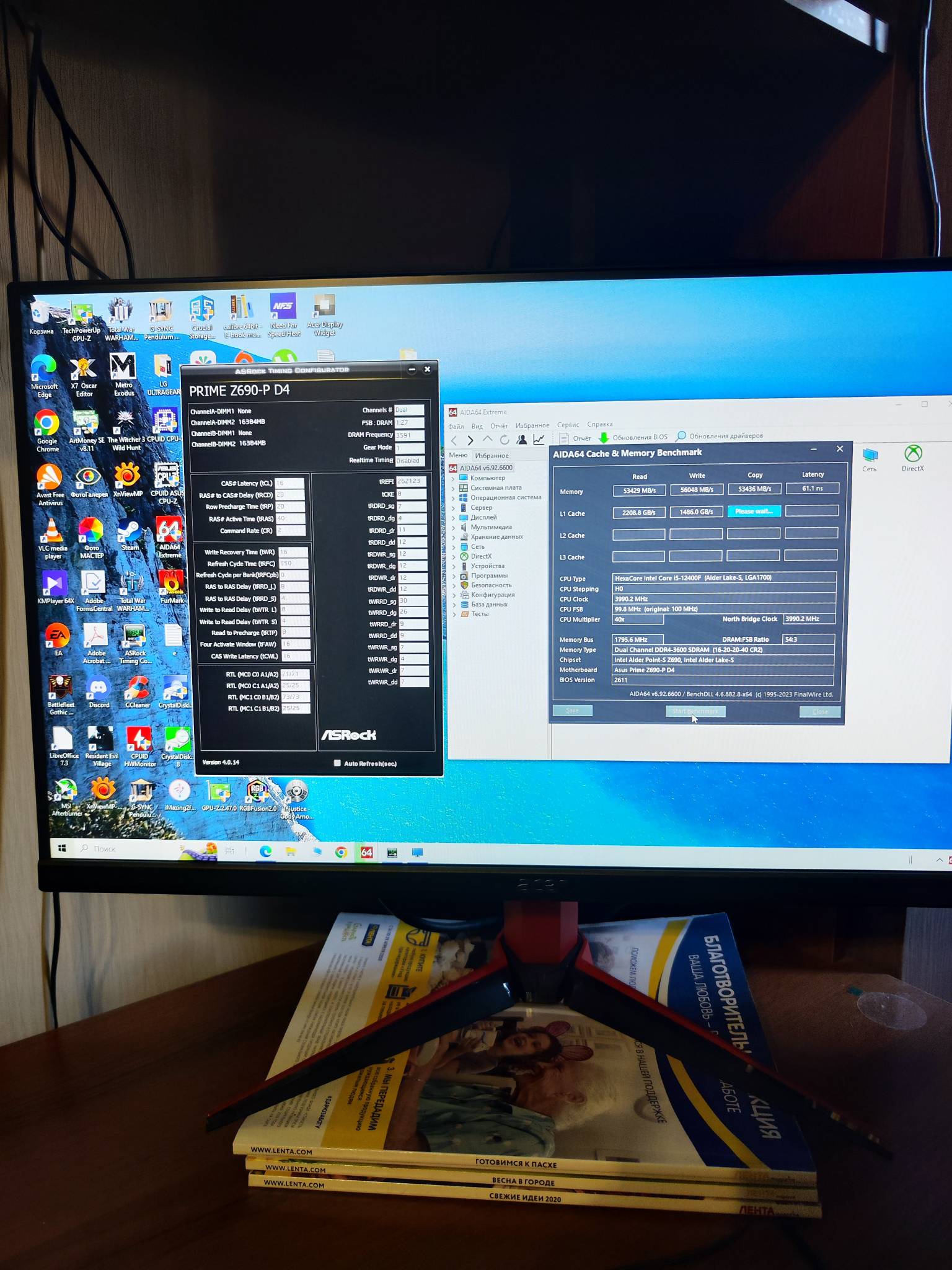Select the MSI Afterburner desktop icon
Image resolution: width=952 pixels, height=1270 pixels.
click(x=66, y=798)
